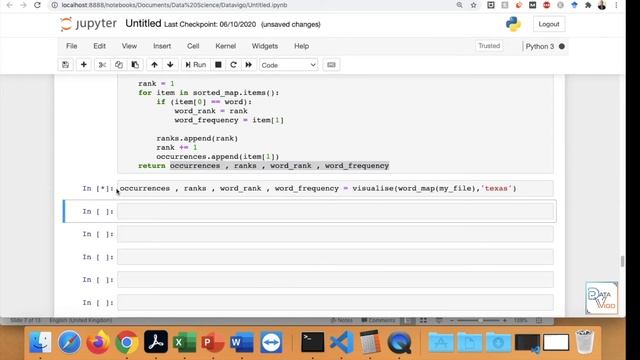Launch Firefox from the Dock
Image resolution: width=640 pixels, height=360 pixels.
98,342
